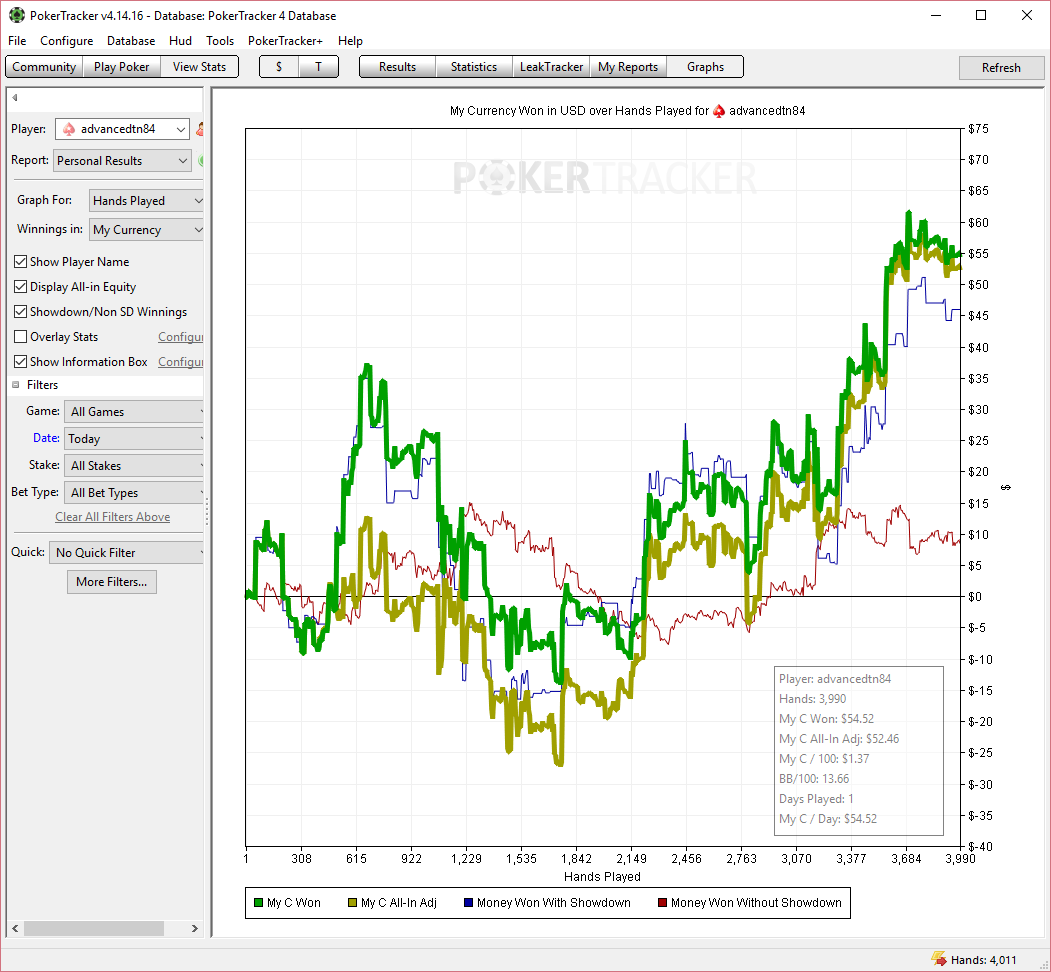The height and width of the screenshot is (972, 1051).
Task: Open the Winnings in dropdown
Action: coord(146,230)
